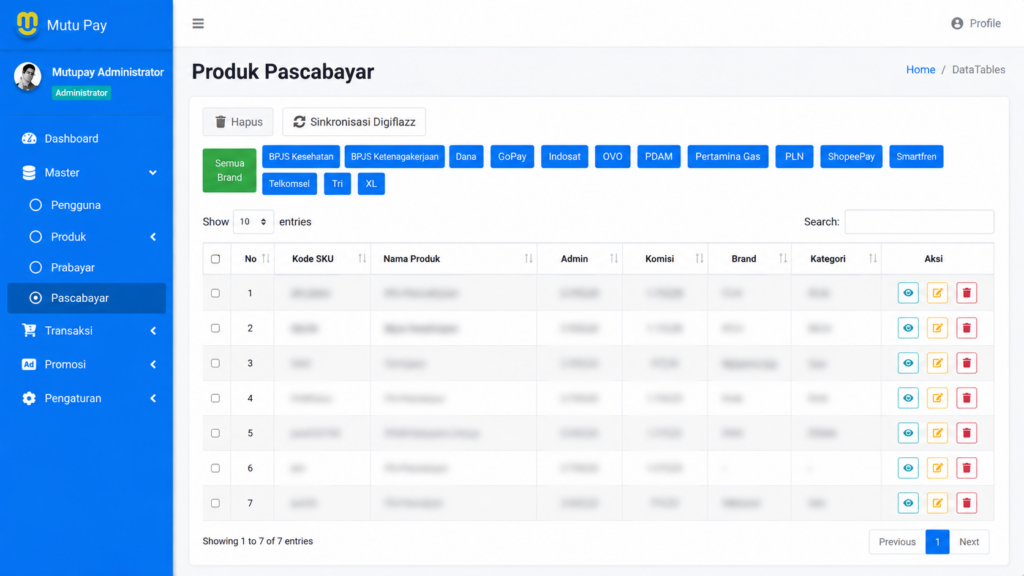Viewport: 1024px width, 576px height.
Task: Delete product in row 3
Action: pyautogui.click(x=967, y=363)
